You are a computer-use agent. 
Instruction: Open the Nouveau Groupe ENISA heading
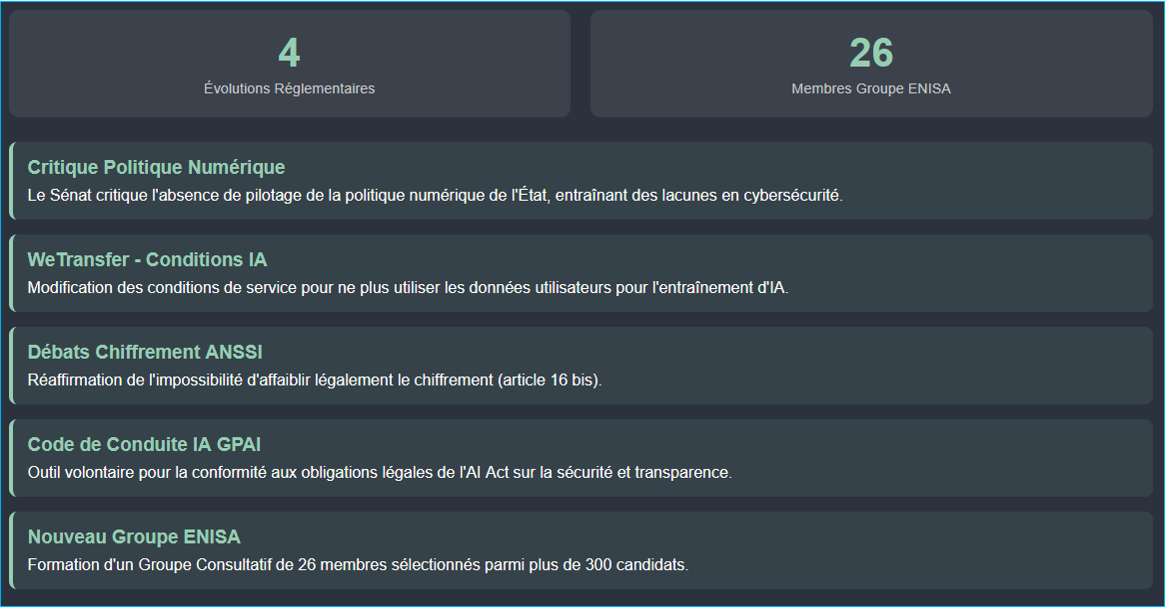(x=134, y=537)
